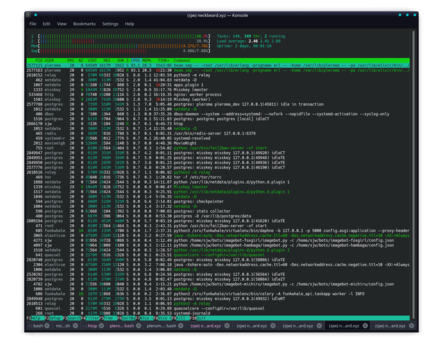Close the plero... bash tab
The width and height of the screenshot is (443, 360).
pyautogui.click(x=138, y=326)
